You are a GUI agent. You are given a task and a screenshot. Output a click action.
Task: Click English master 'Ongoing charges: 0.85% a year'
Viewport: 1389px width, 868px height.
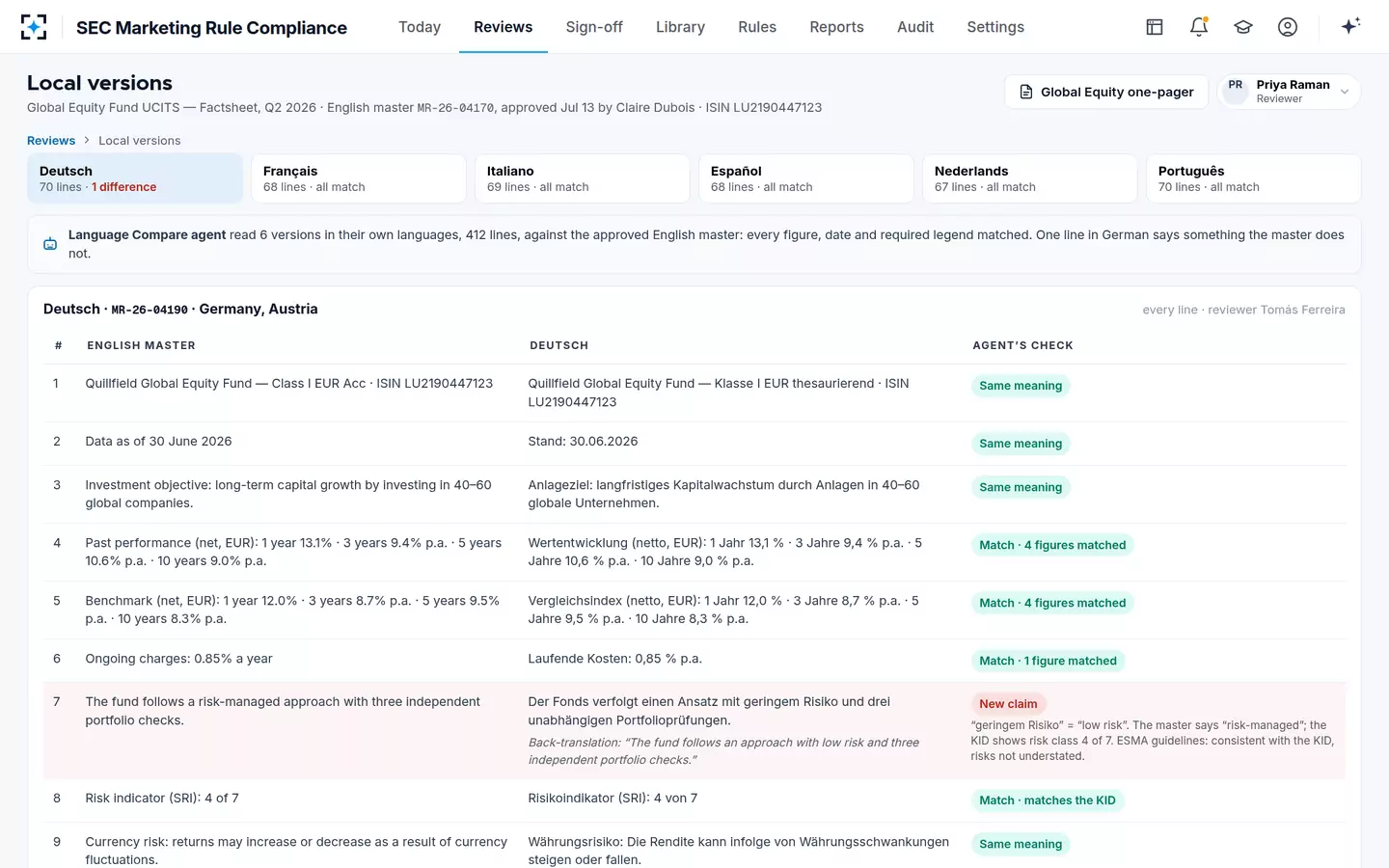coord(178,659)
